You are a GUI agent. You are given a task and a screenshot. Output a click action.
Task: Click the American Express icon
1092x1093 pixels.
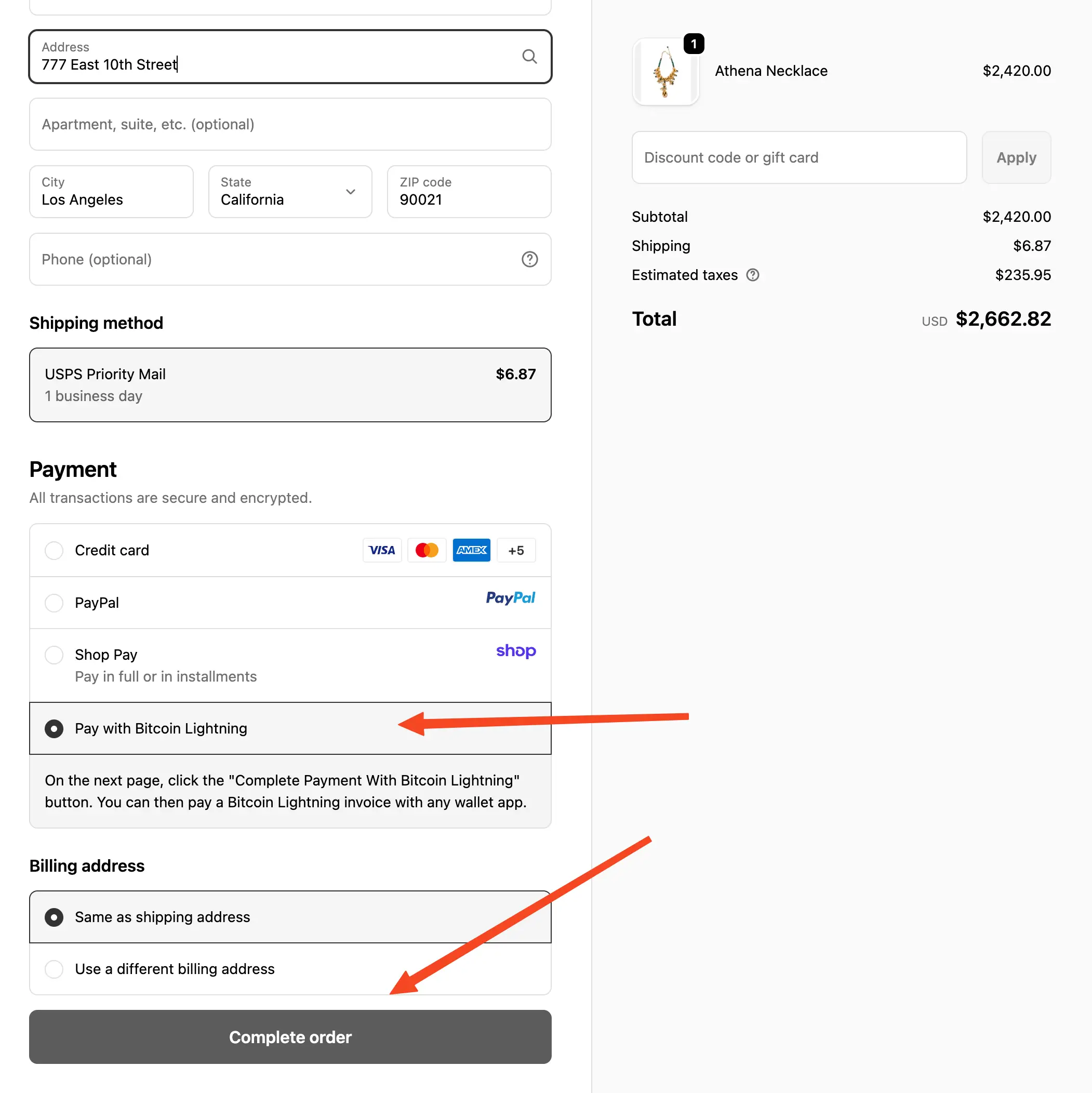coord(471,550)
